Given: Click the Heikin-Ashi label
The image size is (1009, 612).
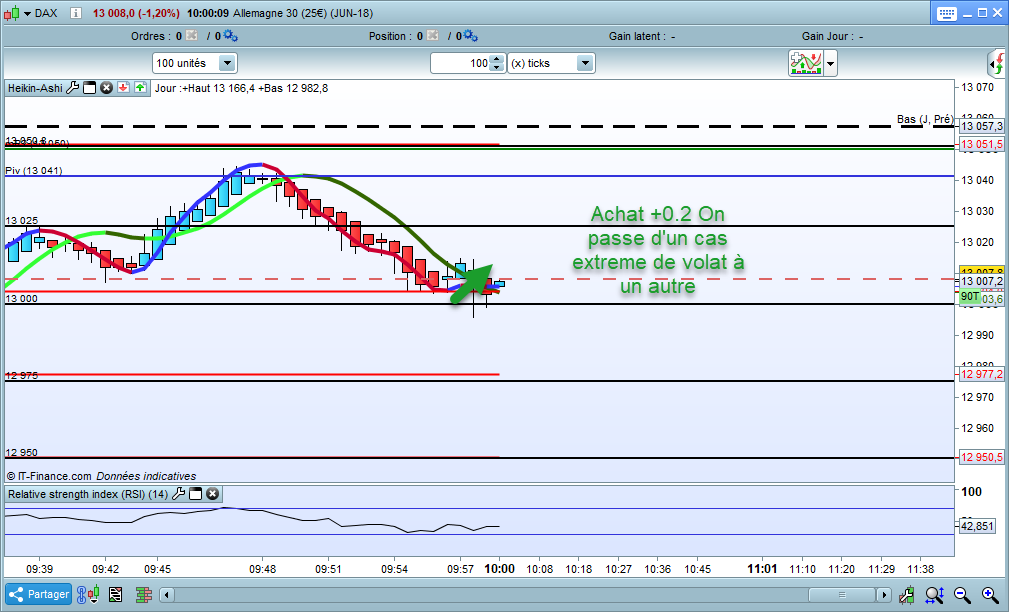Looking at the screenshot, I should point(35,88).
